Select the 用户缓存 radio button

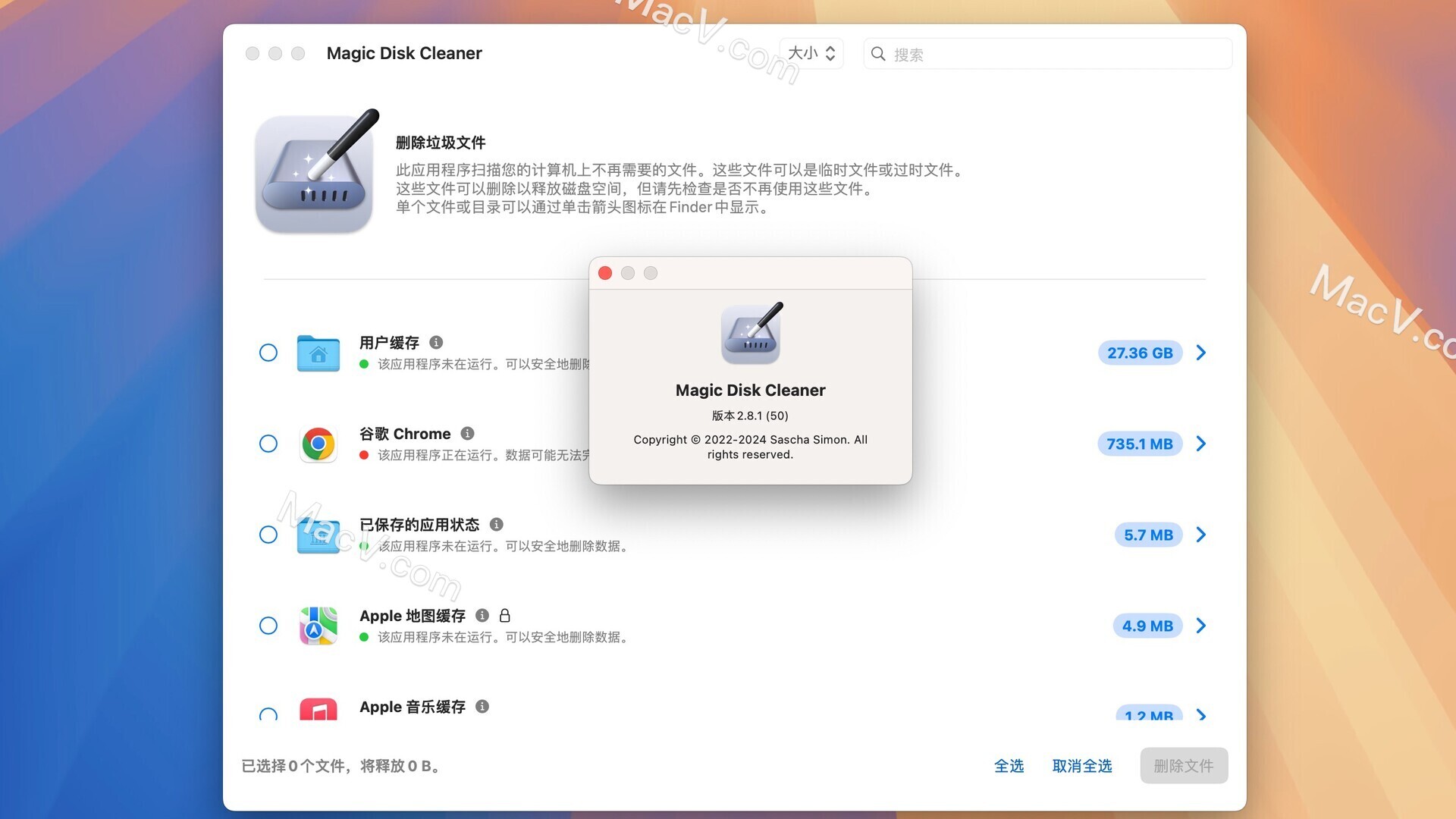tap(268, 353)
